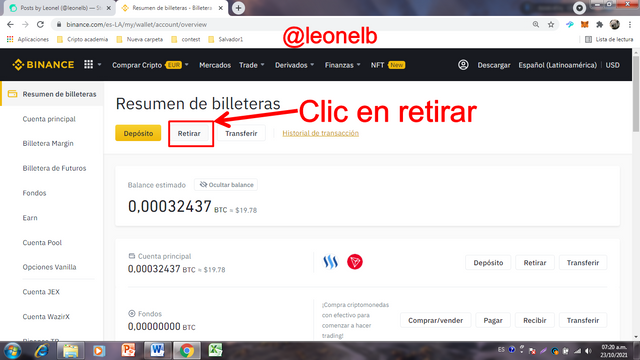Viewport: 640px width, 360px height.
Task: Open File Explorer from the taskbar
Action: (70, 351)
